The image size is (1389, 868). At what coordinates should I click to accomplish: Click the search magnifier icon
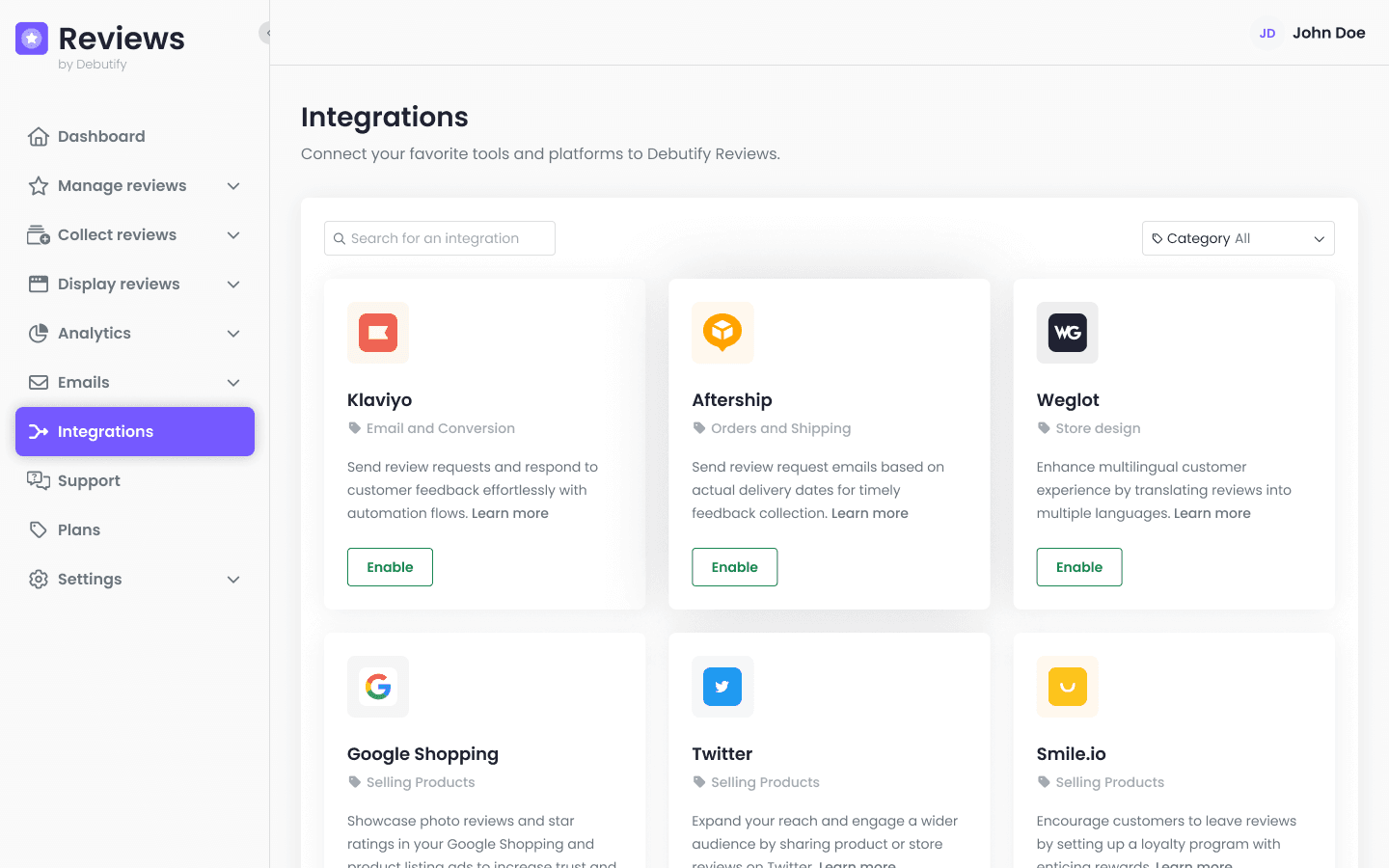click(340, 238)
